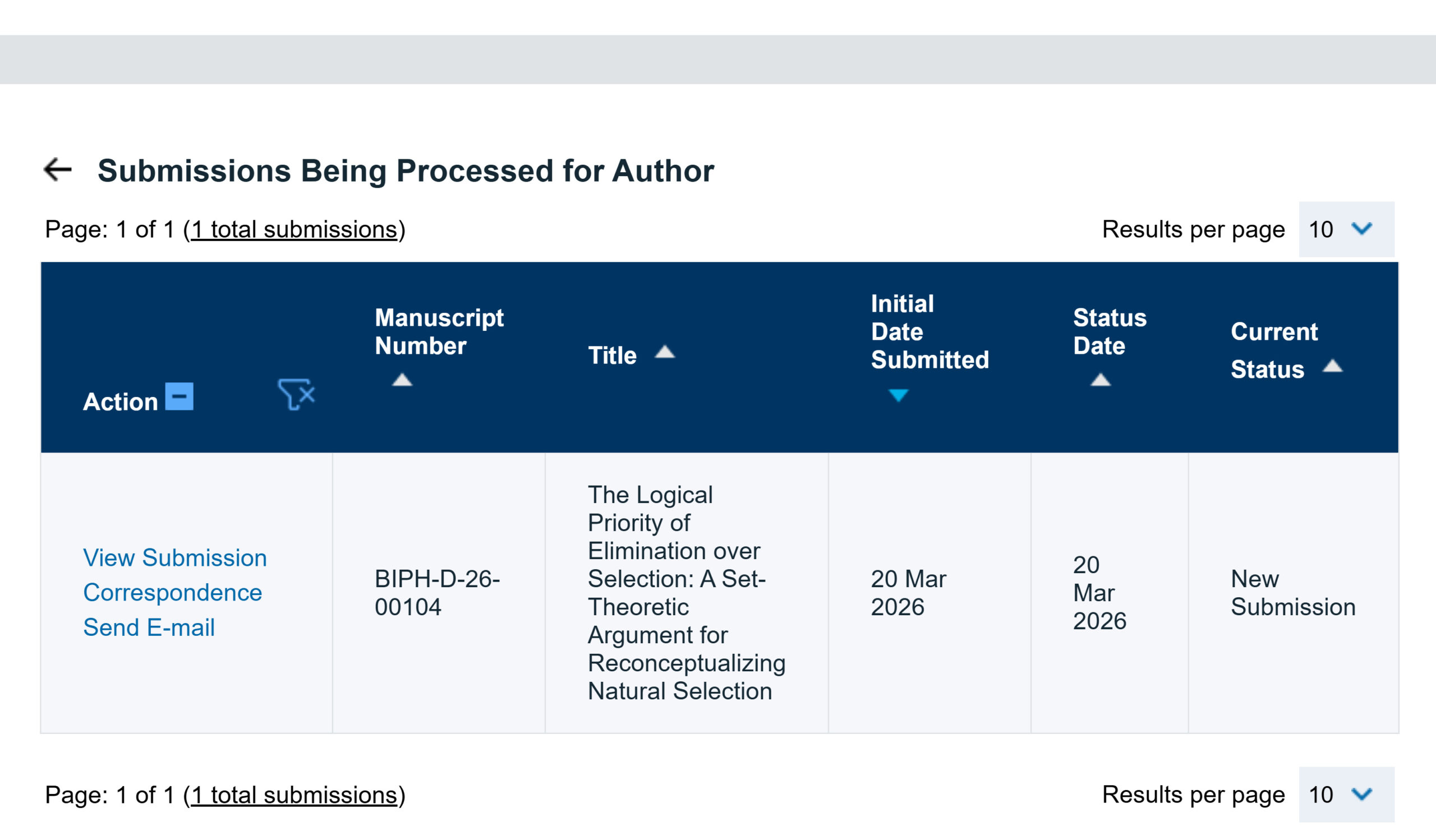Sort by Current Status arrow
This screenshot has height=840, width=1436.
(x=1332, y=366)
